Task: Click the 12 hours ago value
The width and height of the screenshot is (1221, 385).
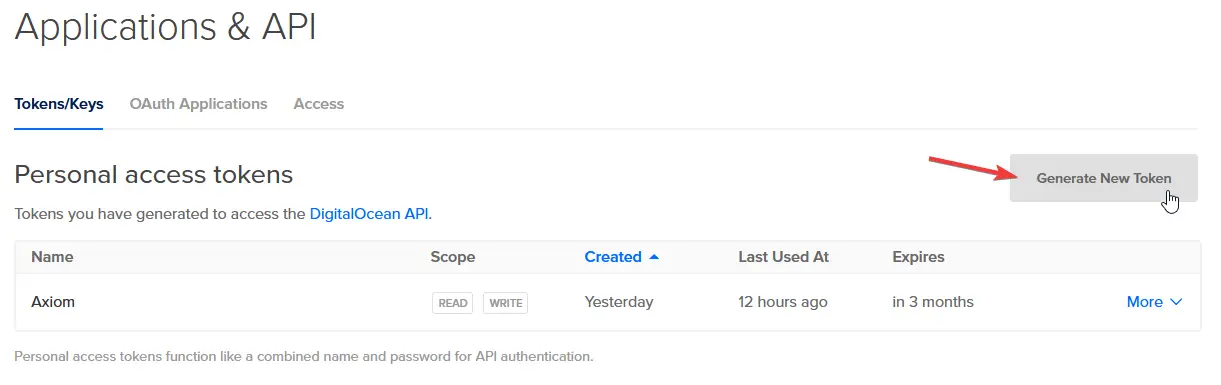Action: point(783,302)
